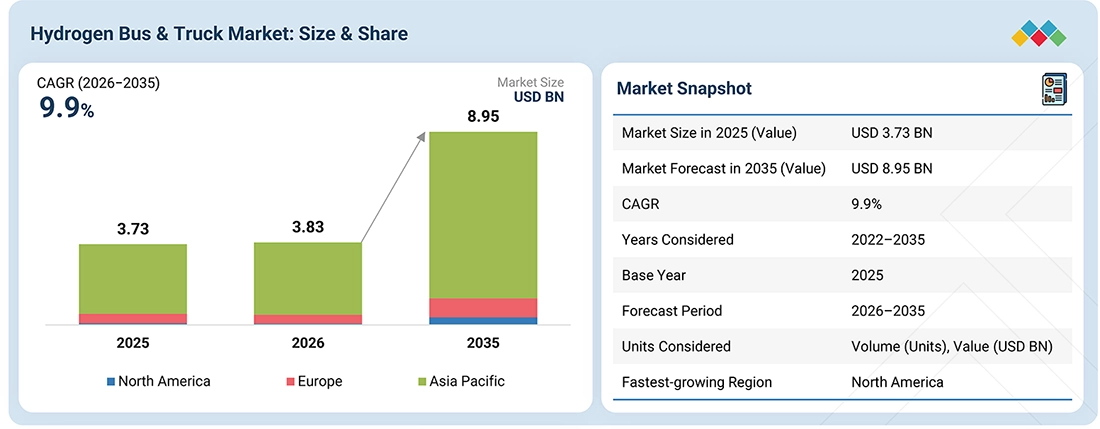The width and height of the screenshot is (1100, 429).
Task: Click the 'Market Size in 2025 (Value)' row label
Action: [x=709, y=132]
